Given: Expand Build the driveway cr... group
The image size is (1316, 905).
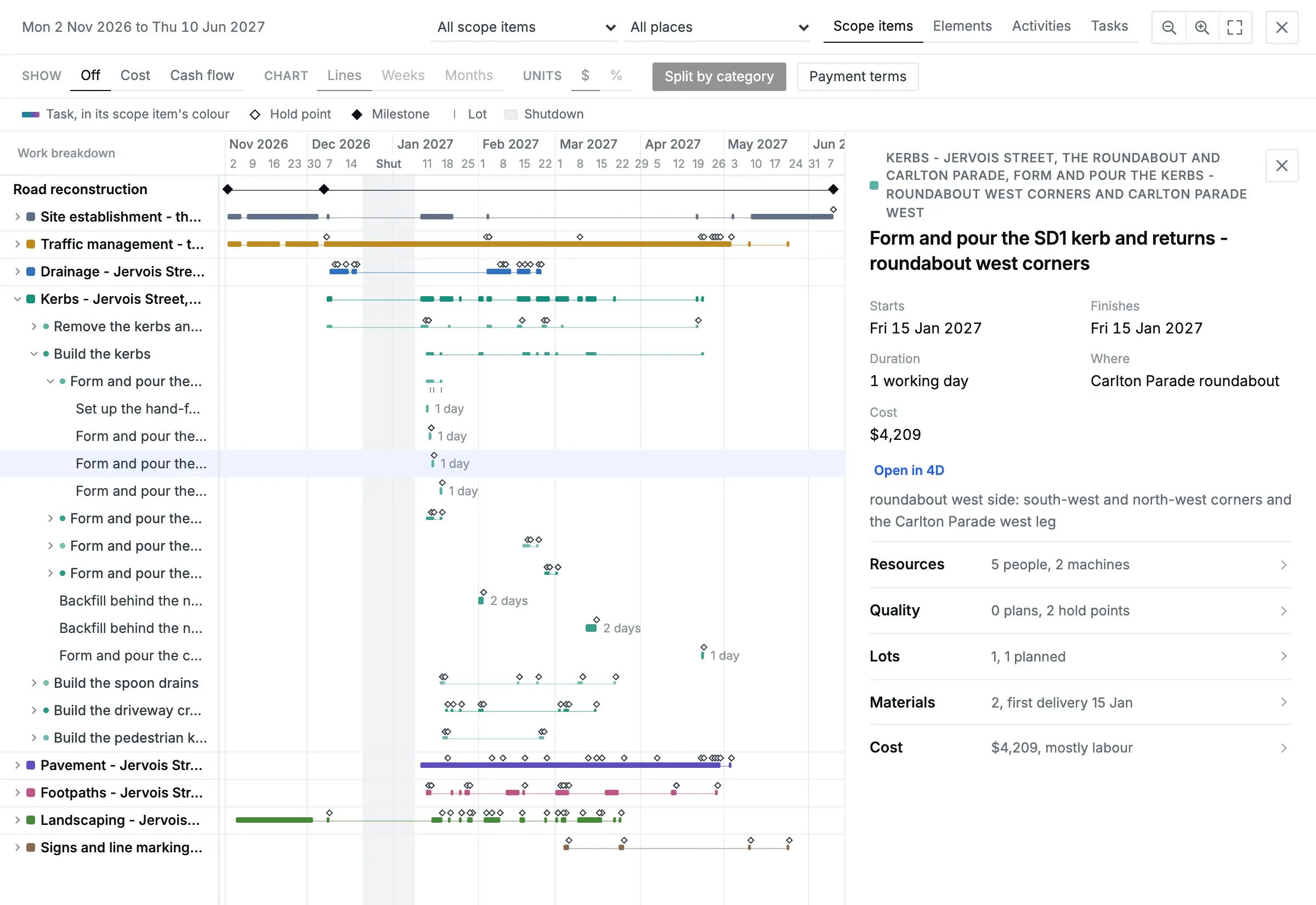Looking at the screenshot, I should pos(33,710).
